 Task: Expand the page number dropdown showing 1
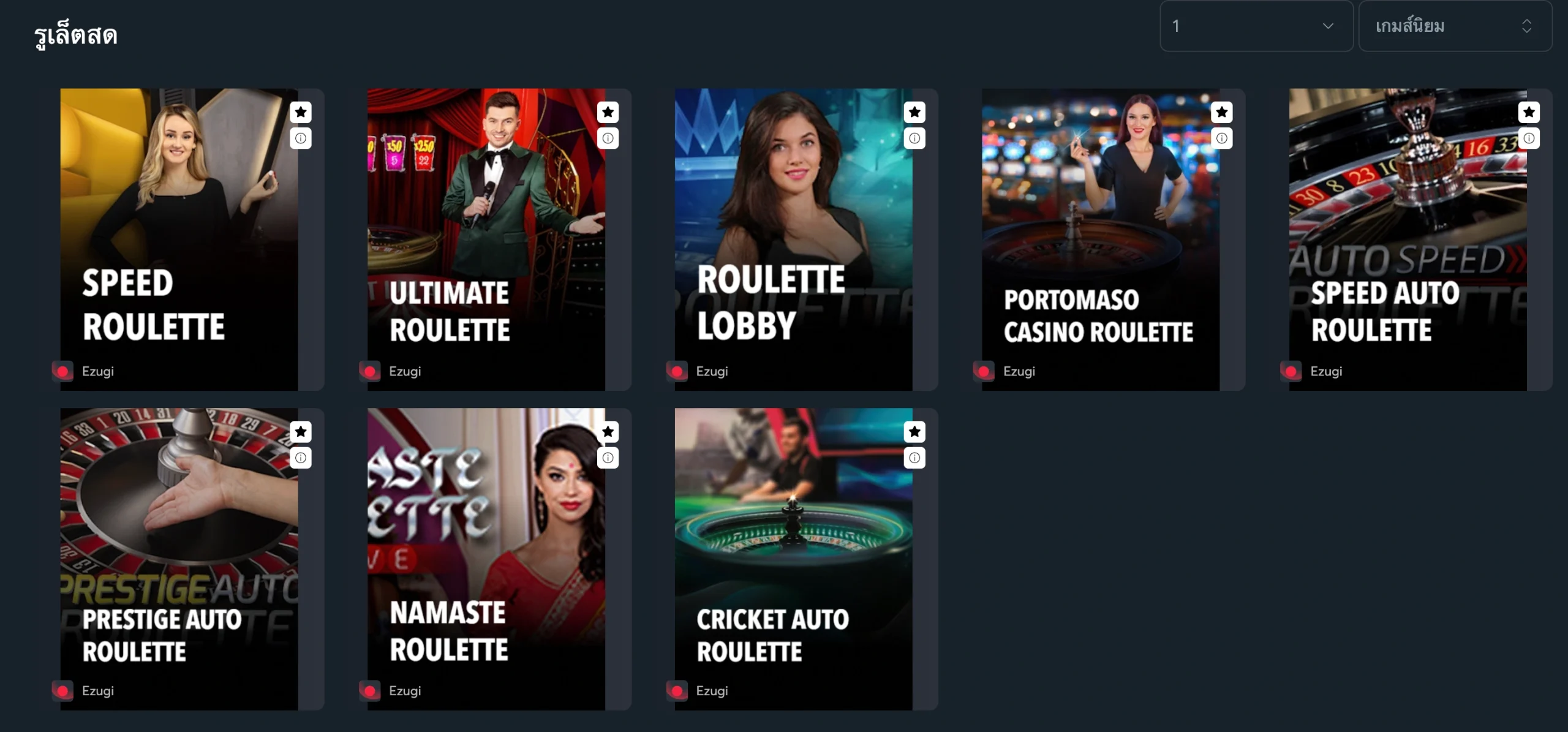tap(1256, 26)
